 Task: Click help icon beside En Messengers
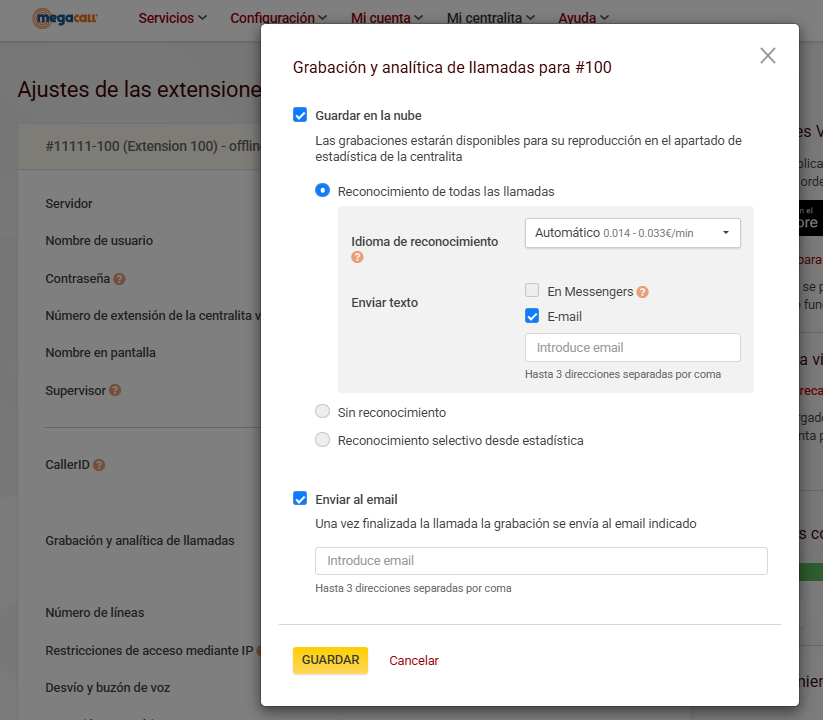(643, 292)
